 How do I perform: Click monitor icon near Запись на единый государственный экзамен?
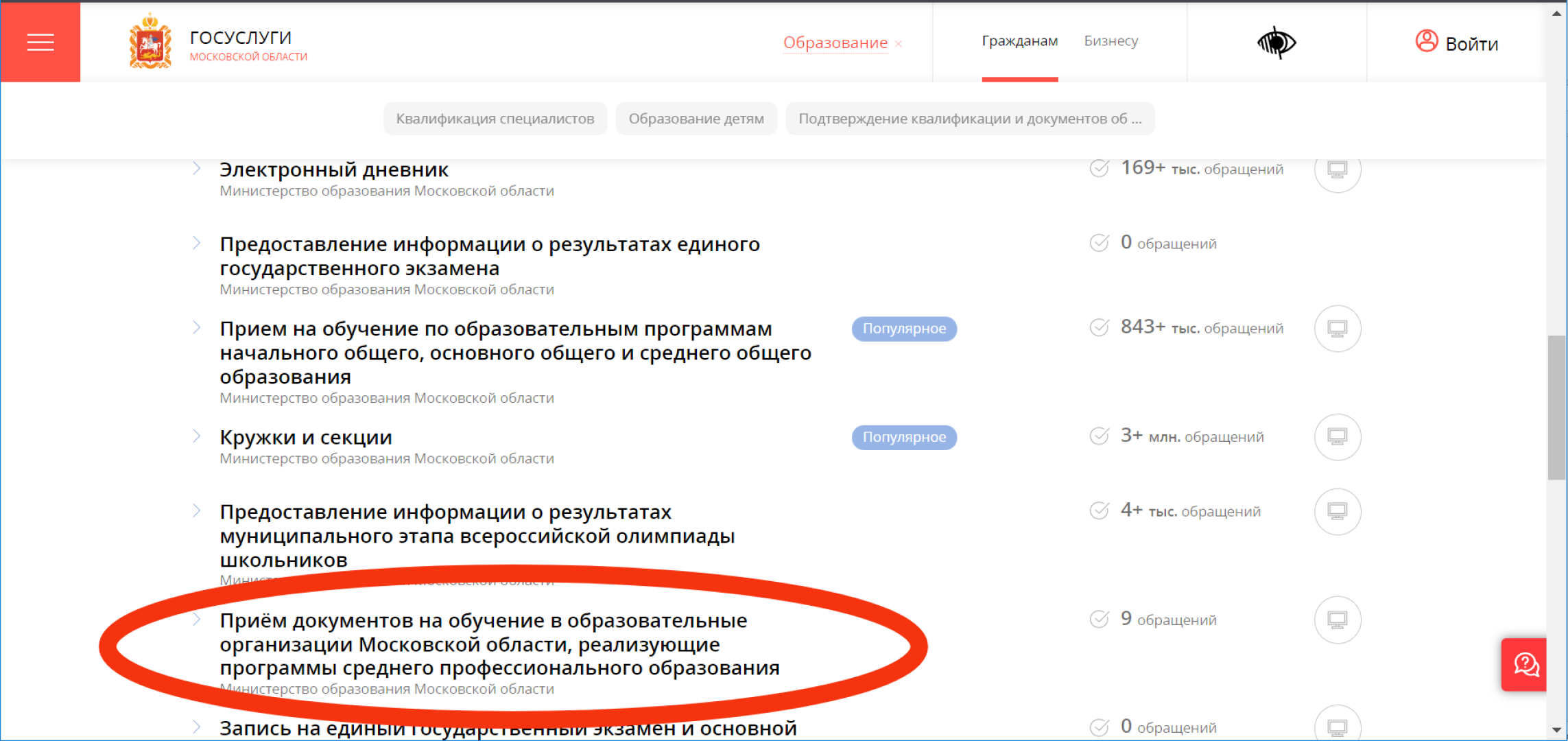(1337, 725)
